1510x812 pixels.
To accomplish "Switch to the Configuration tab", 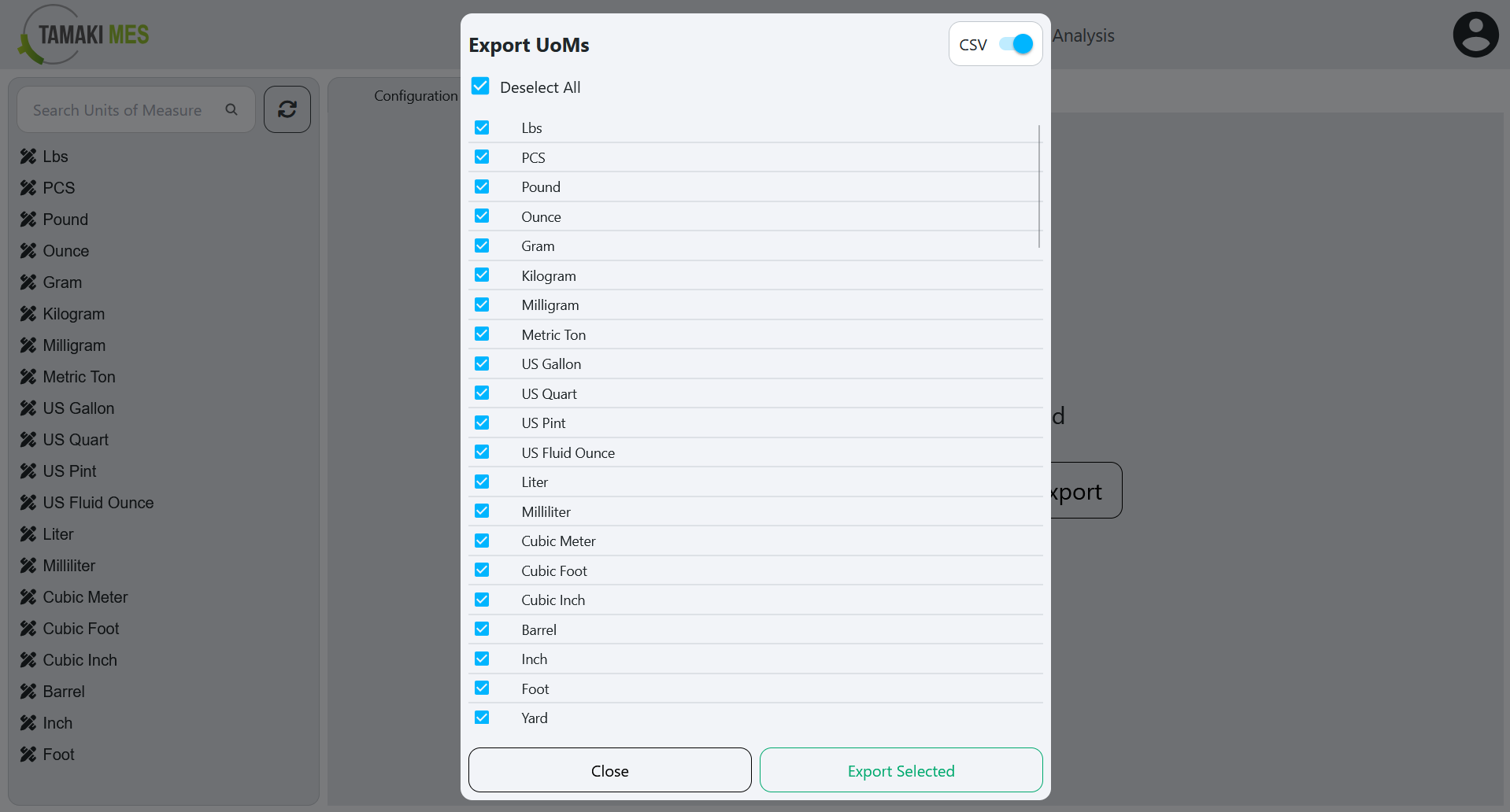I will coord(416,95).
